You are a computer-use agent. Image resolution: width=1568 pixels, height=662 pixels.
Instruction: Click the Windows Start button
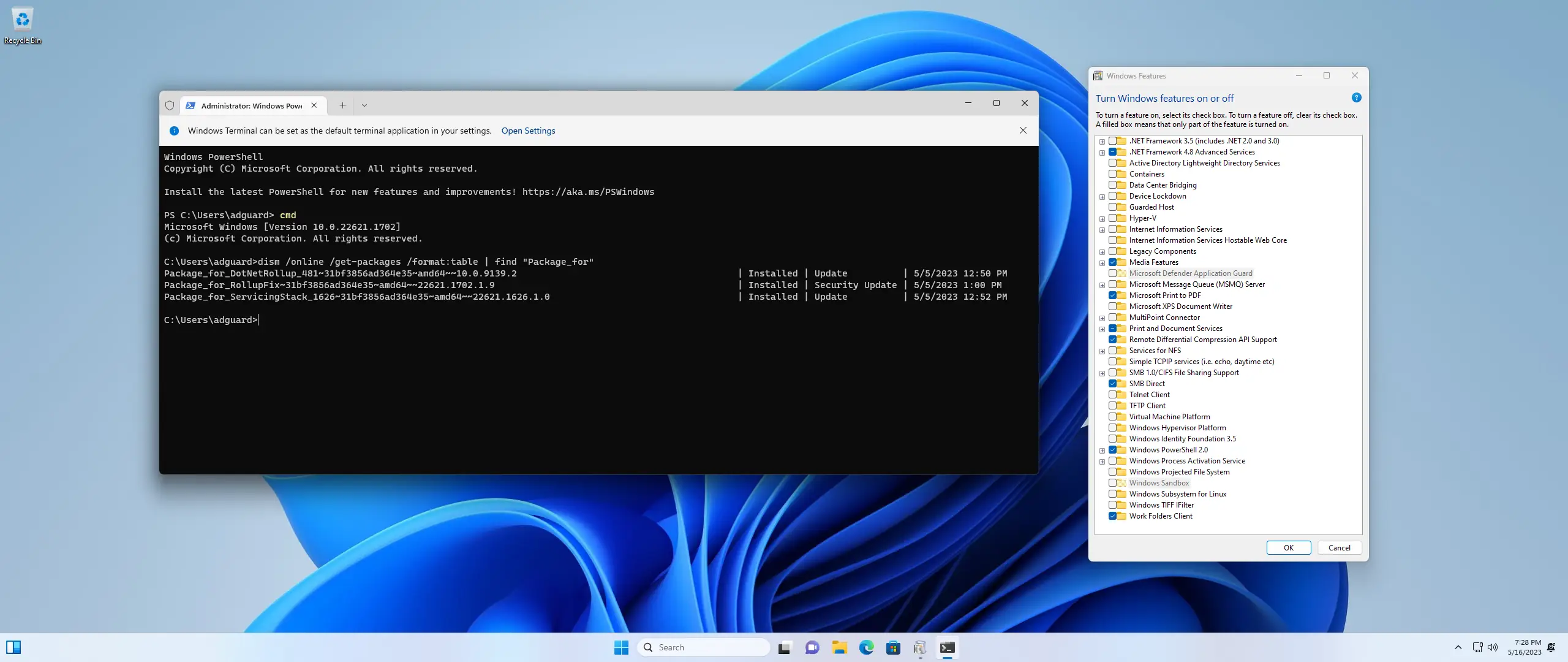tap(621, 647)
